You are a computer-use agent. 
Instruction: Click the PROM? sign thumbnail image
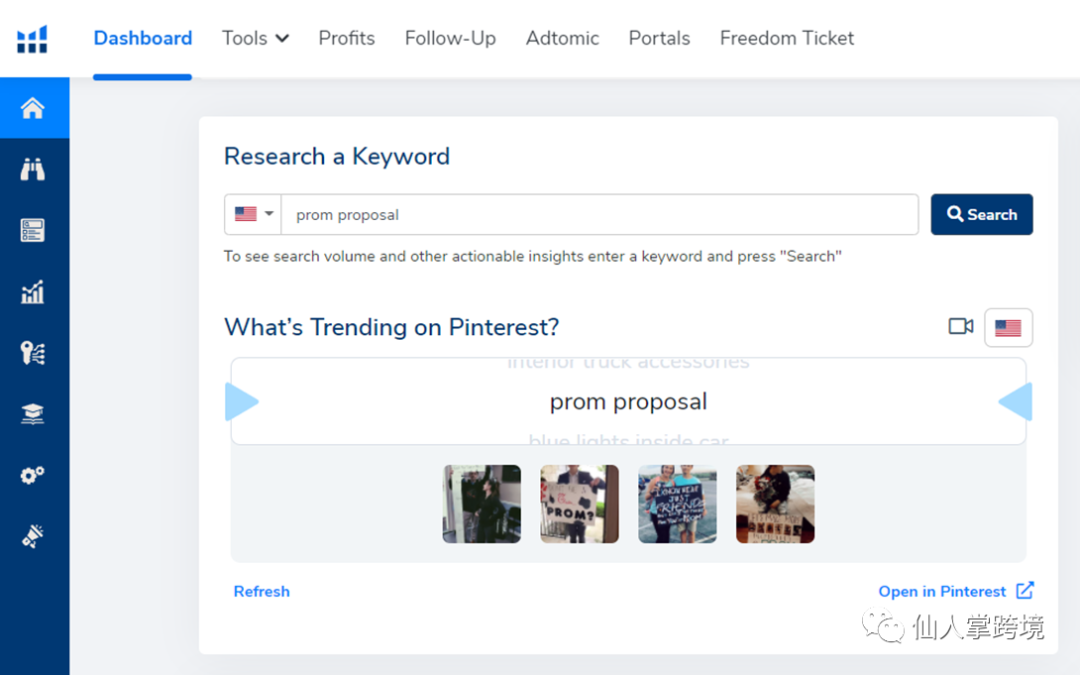579,504
